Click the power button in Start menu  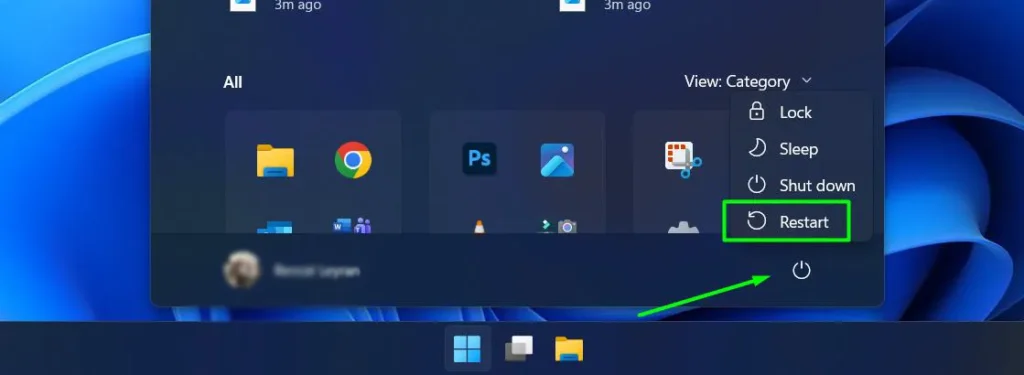coord(801,270)
